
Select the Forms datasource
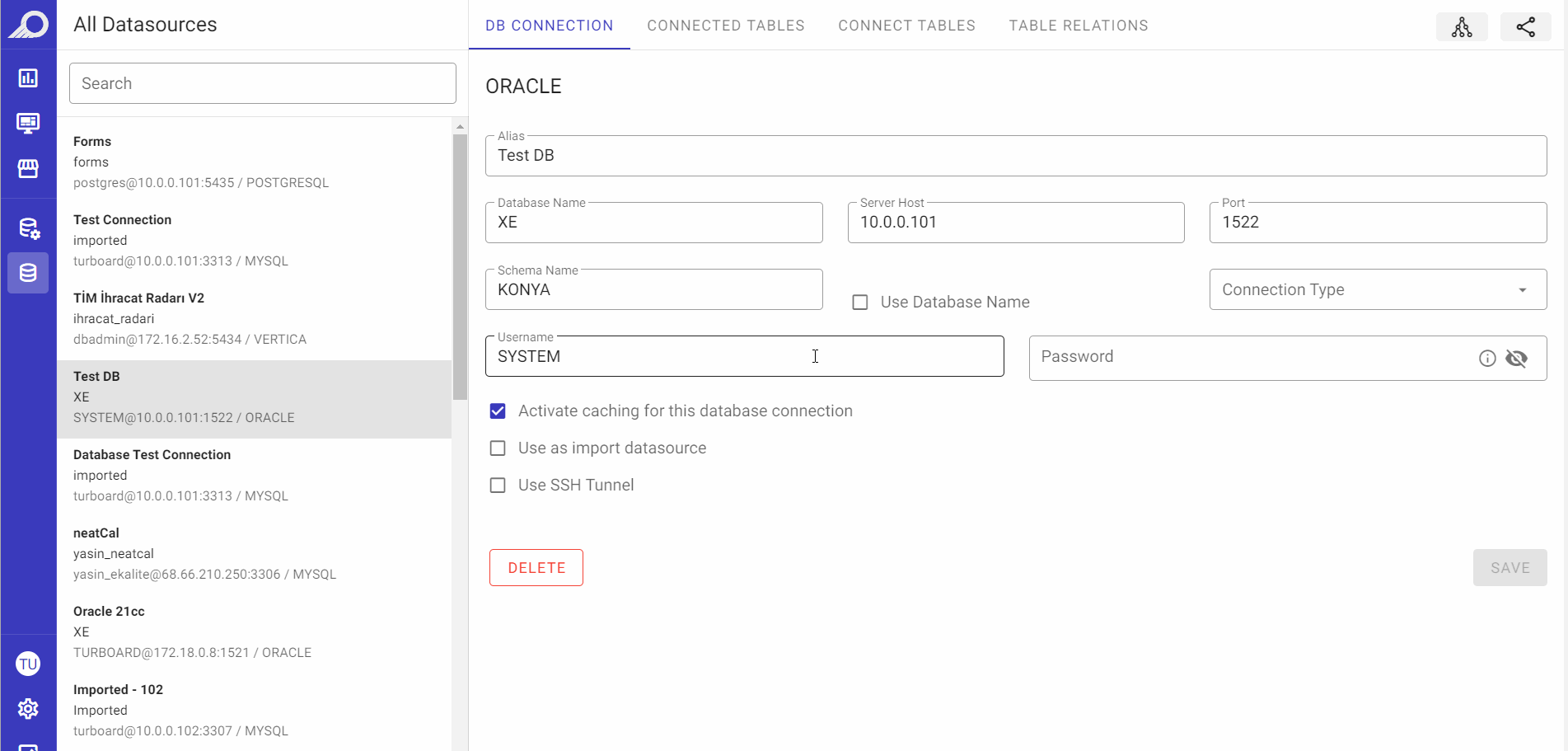point(255,162)
